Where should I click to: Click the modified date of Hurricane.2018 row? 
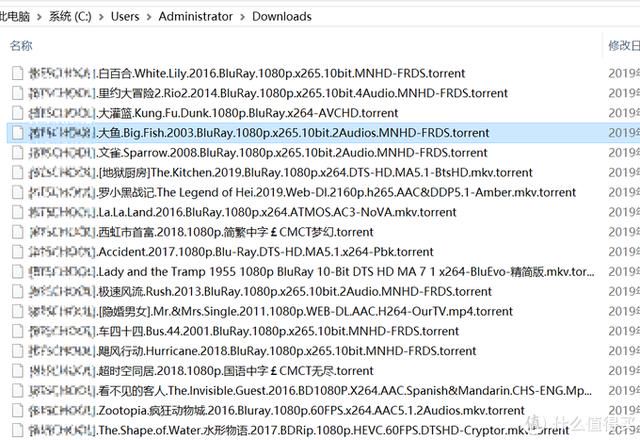(624, 351)
